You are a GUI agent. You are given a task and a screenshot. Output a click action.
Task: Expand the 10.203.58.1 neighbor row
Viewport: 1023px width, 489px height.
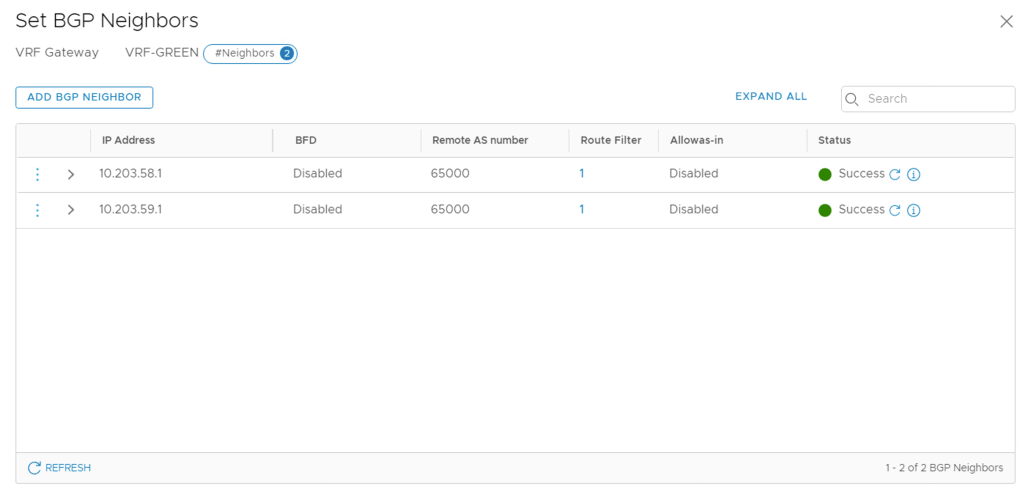click(x=71, y=174)
